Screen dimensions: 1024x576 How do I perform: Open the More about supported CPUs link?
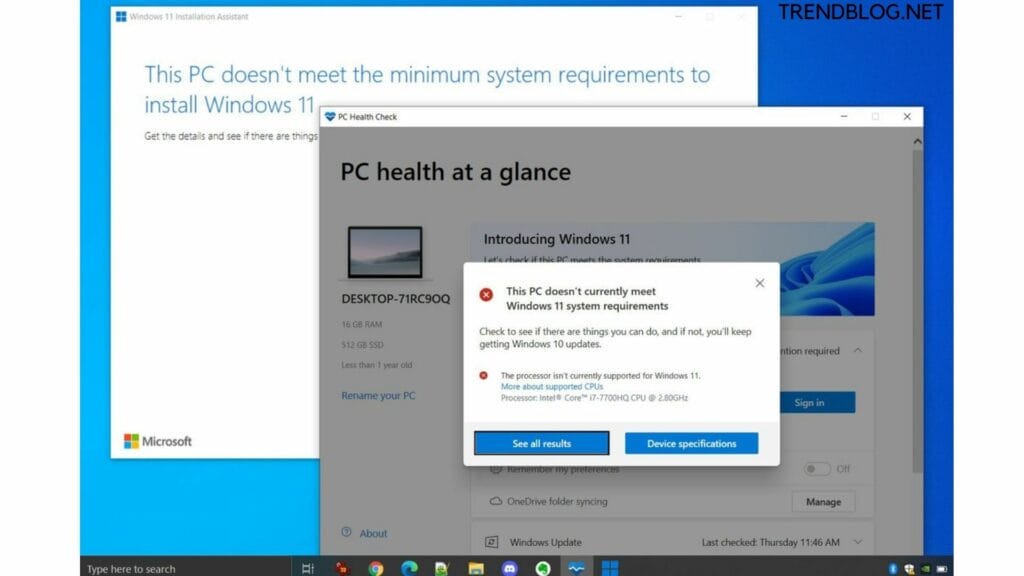click(x=552, y=387)
